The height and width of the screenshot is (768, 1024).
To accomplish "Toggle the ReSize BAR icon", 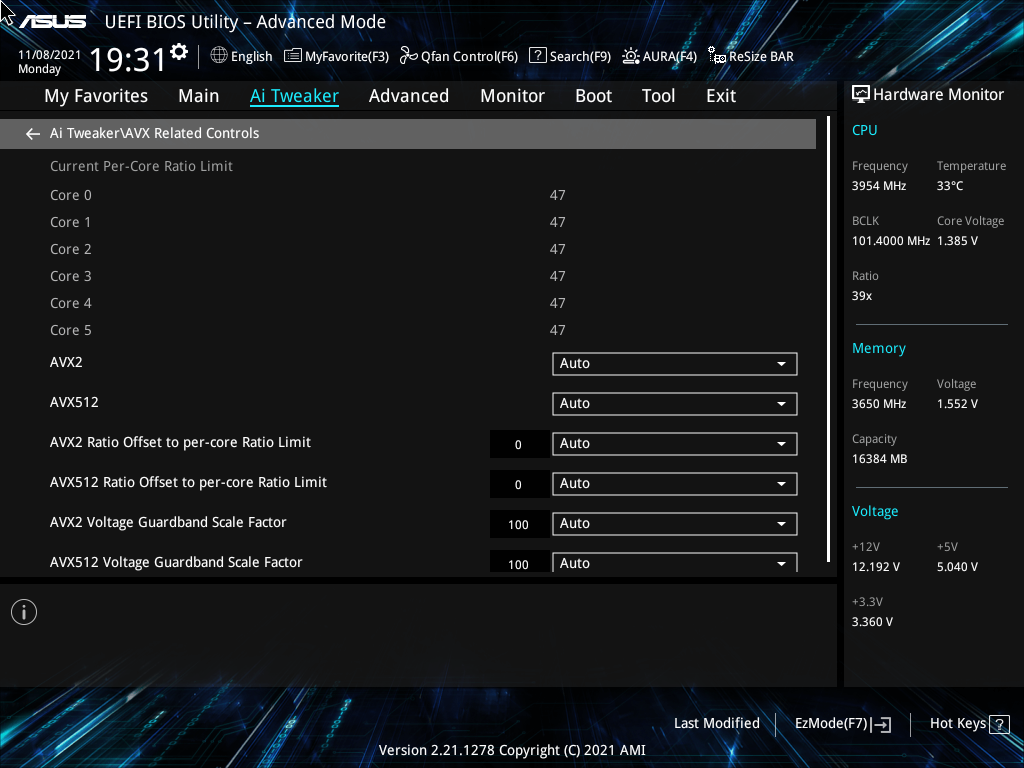I will tap(717, 56).
